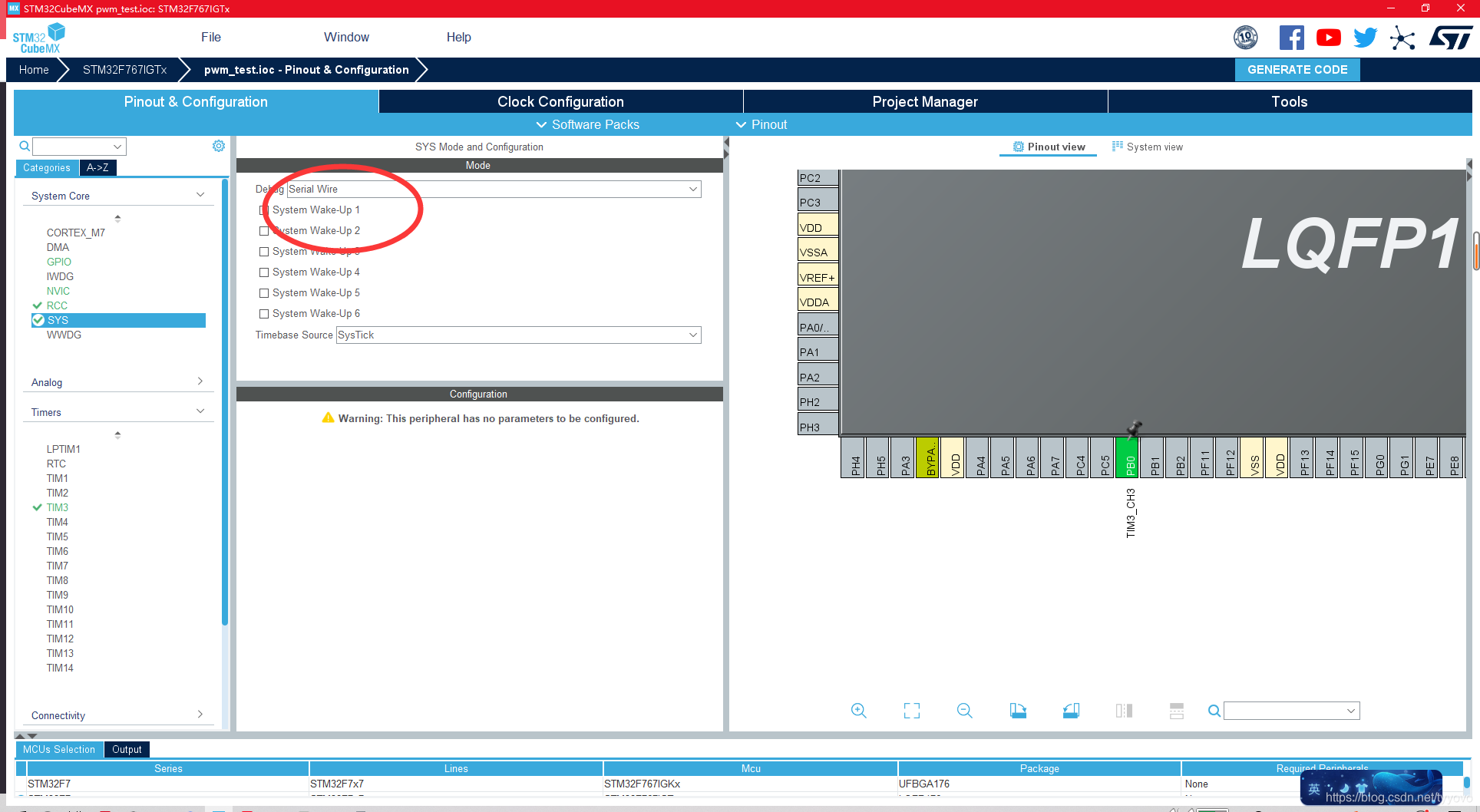The height and width of the screenshot is (812, 1480).
Task: Select TIM1 in the Timers list
Action: [57, 478]
